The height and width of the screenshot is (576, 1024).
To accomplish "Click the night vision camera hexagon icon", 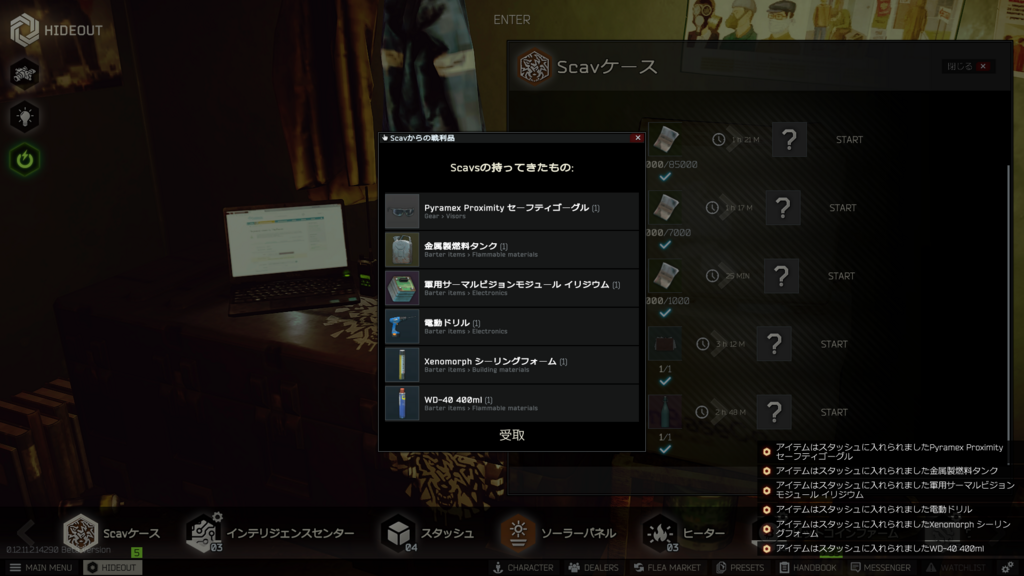I will coord(24,73).
